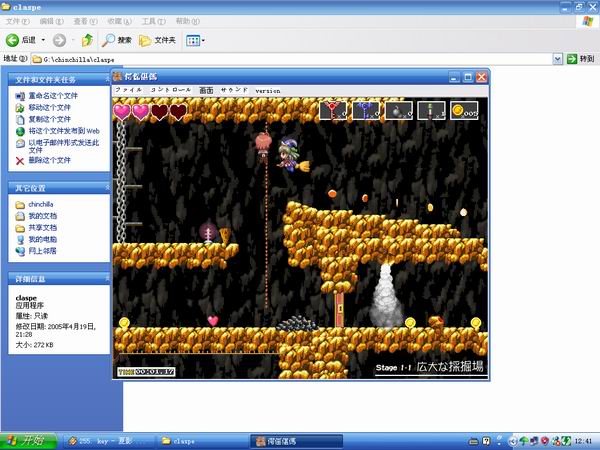Click the bomb inventory slot
600x450 pixels.
tap(399, 110)
